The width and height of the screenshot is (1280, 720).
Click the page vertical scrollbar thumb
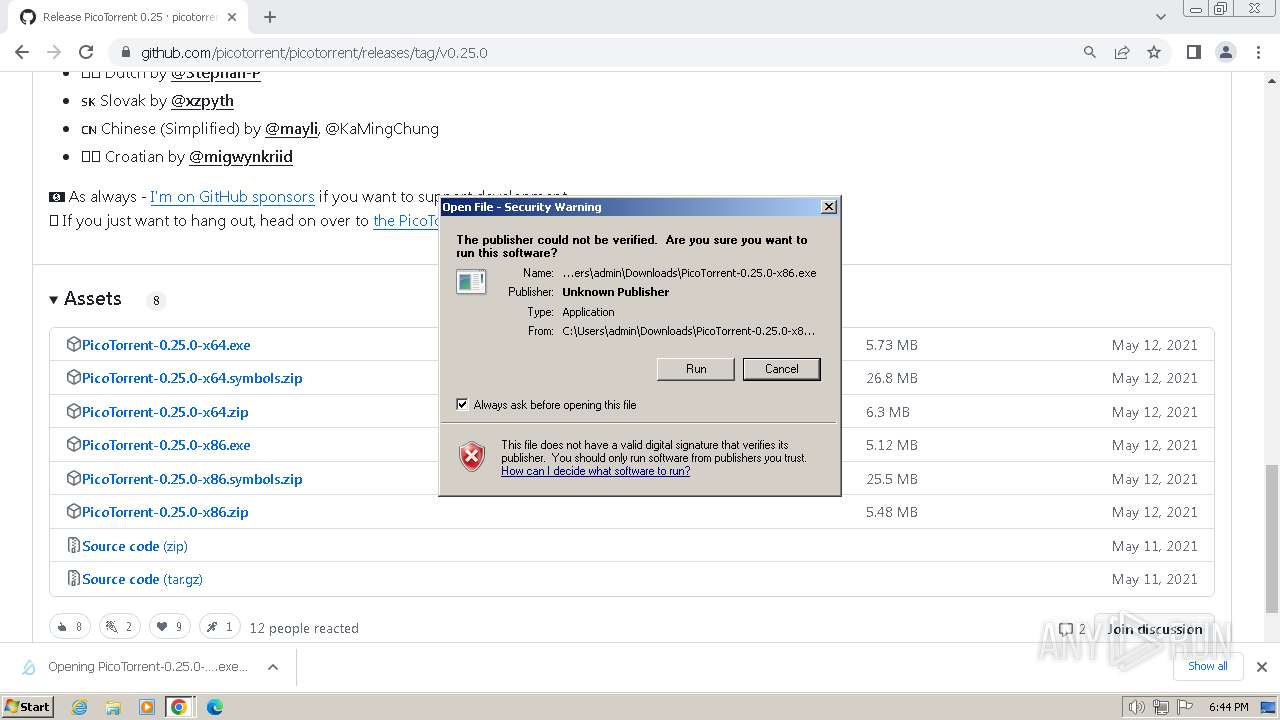coord(1272,538)
